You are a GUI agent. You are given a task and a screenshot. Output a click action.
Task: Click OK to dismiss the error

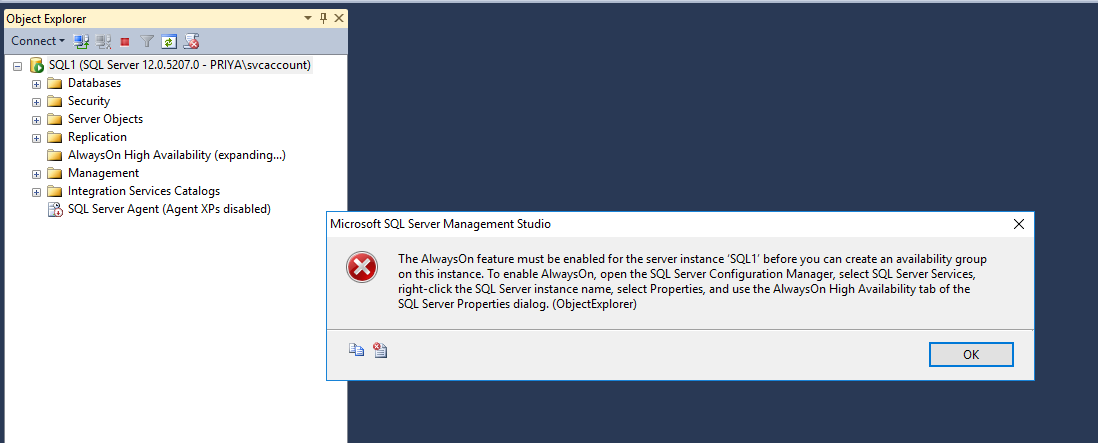970,354
